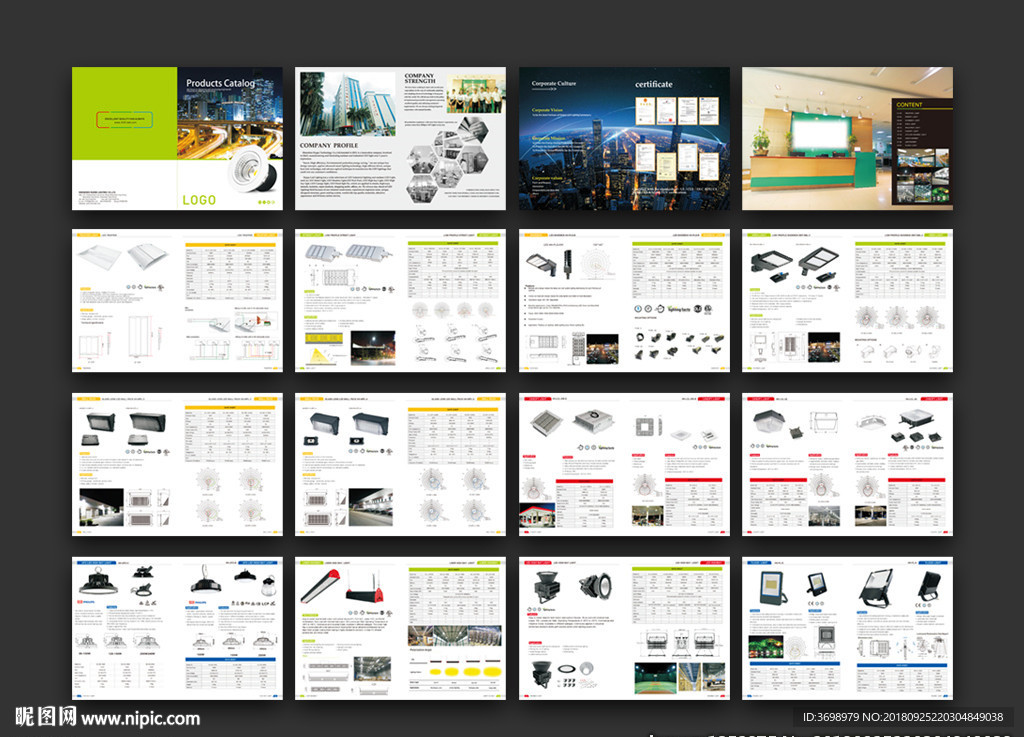
Task: Click the "certificate" heading
Action: coord(654,84)
